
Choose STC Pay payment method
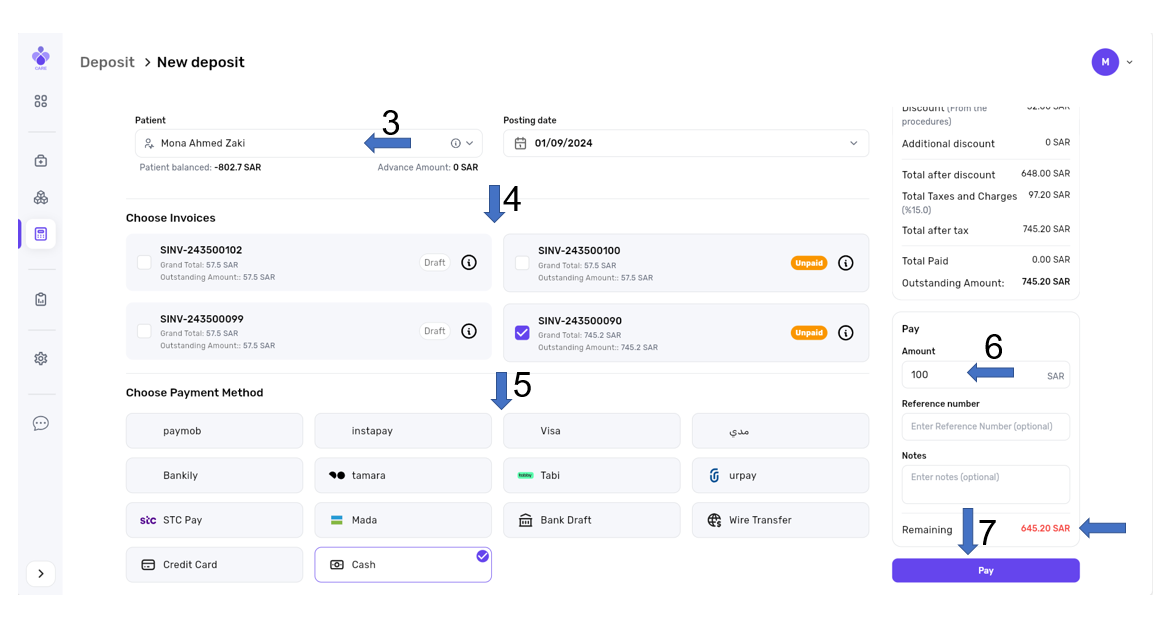[214, 520]
